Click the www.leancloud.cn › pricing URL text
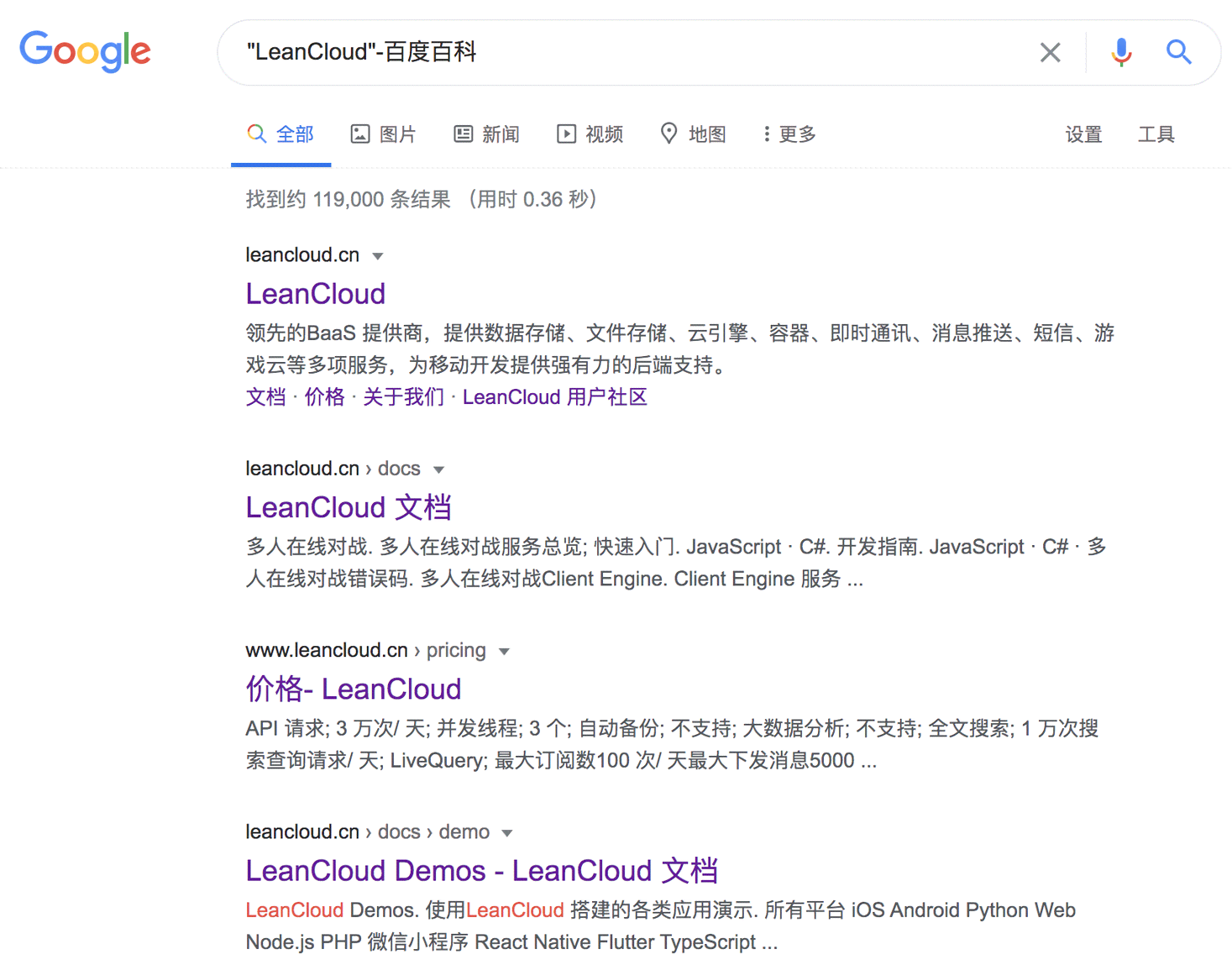 point(365,650)
